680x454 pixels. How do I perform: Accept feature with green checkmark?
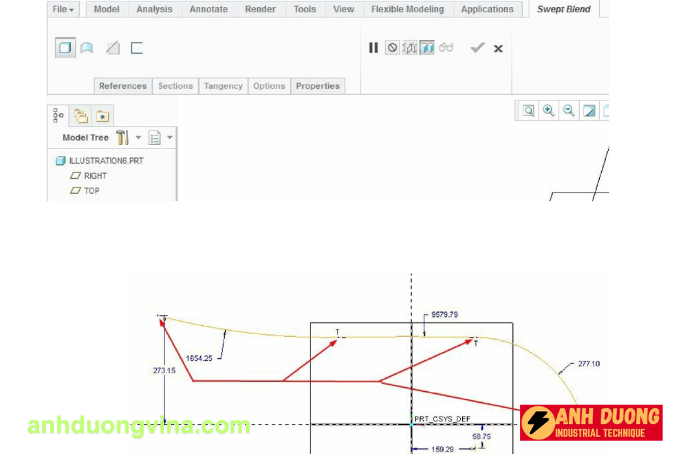477,47
